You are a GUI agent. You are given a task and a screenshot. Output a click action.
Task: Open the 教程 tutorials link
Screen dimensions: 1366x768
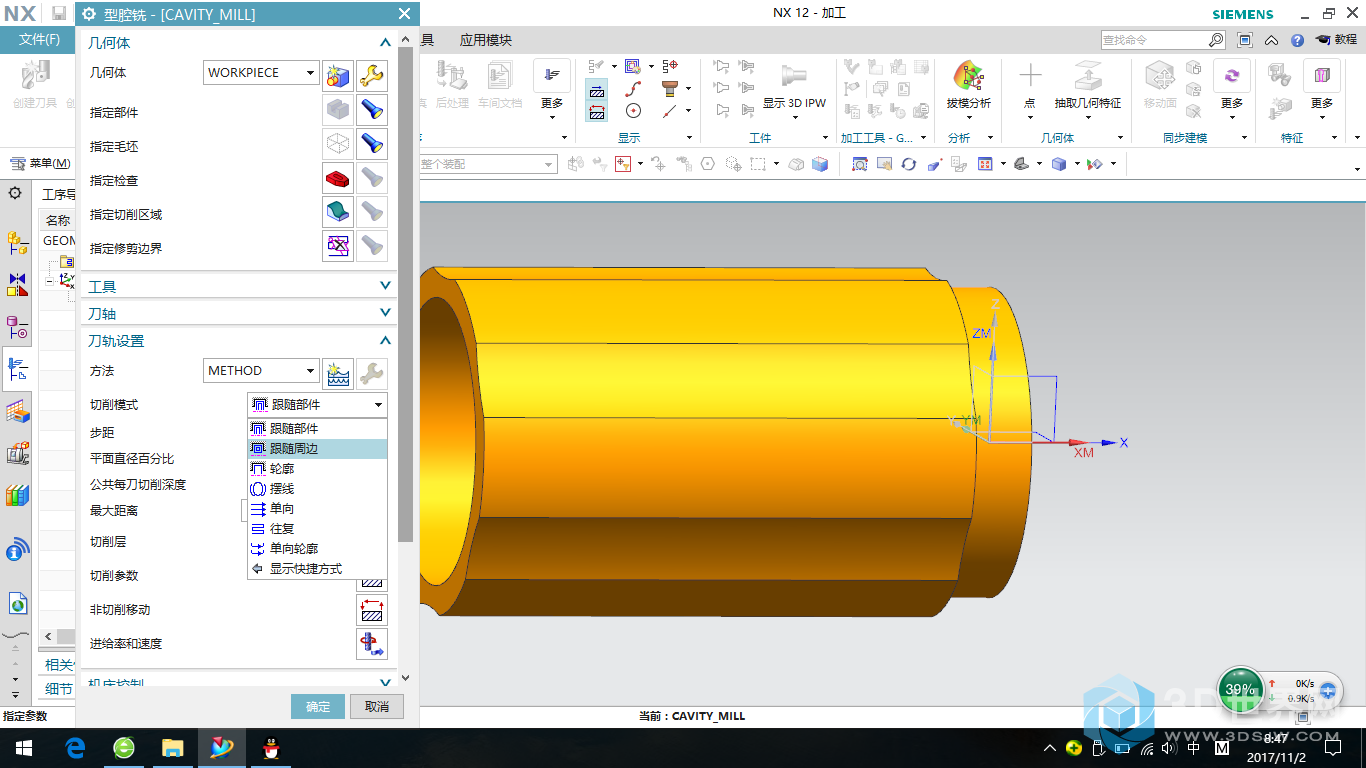point(1335,40)
